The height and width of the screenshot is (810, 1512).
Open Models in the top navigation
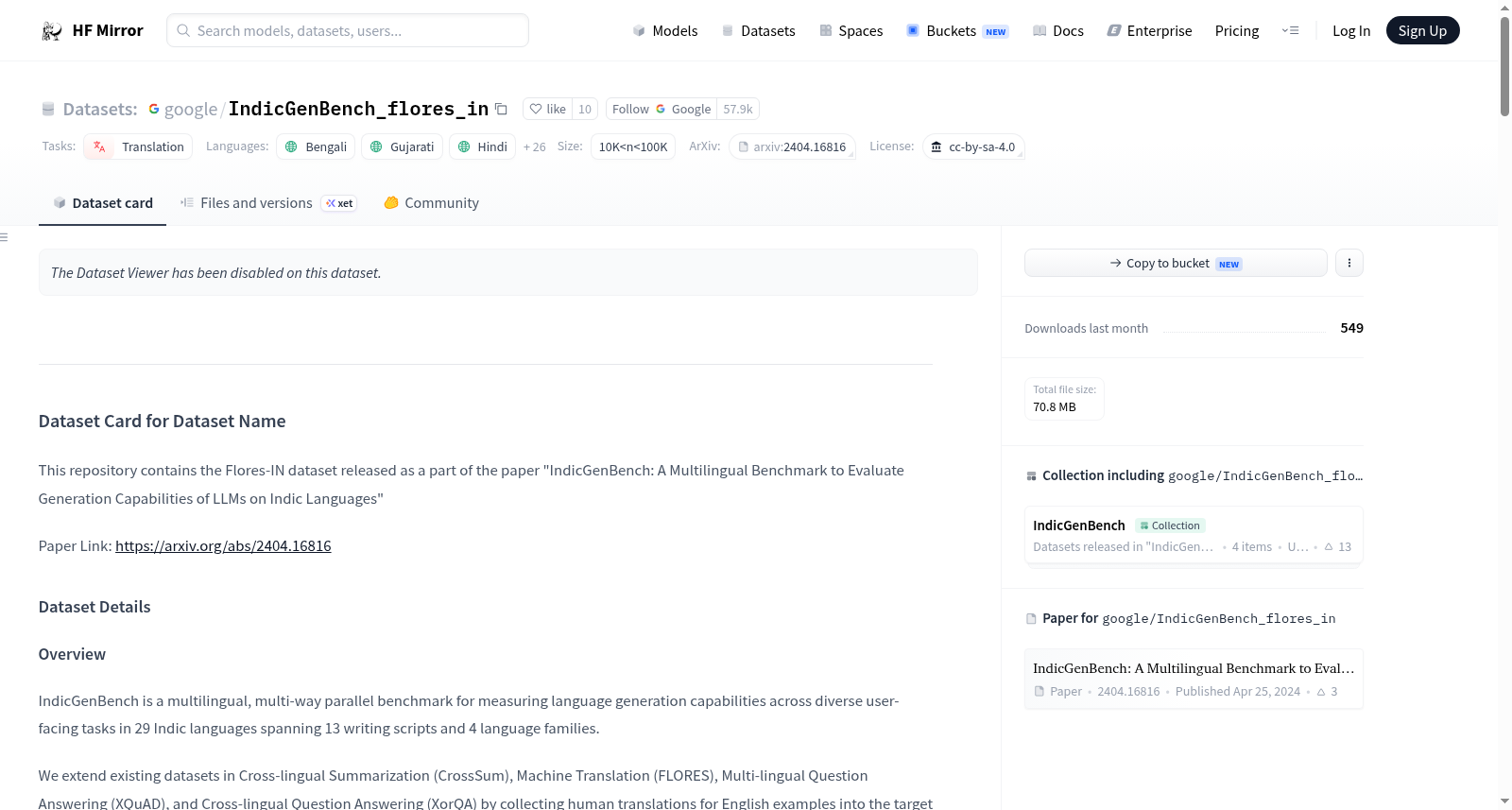tap(665, 30)
